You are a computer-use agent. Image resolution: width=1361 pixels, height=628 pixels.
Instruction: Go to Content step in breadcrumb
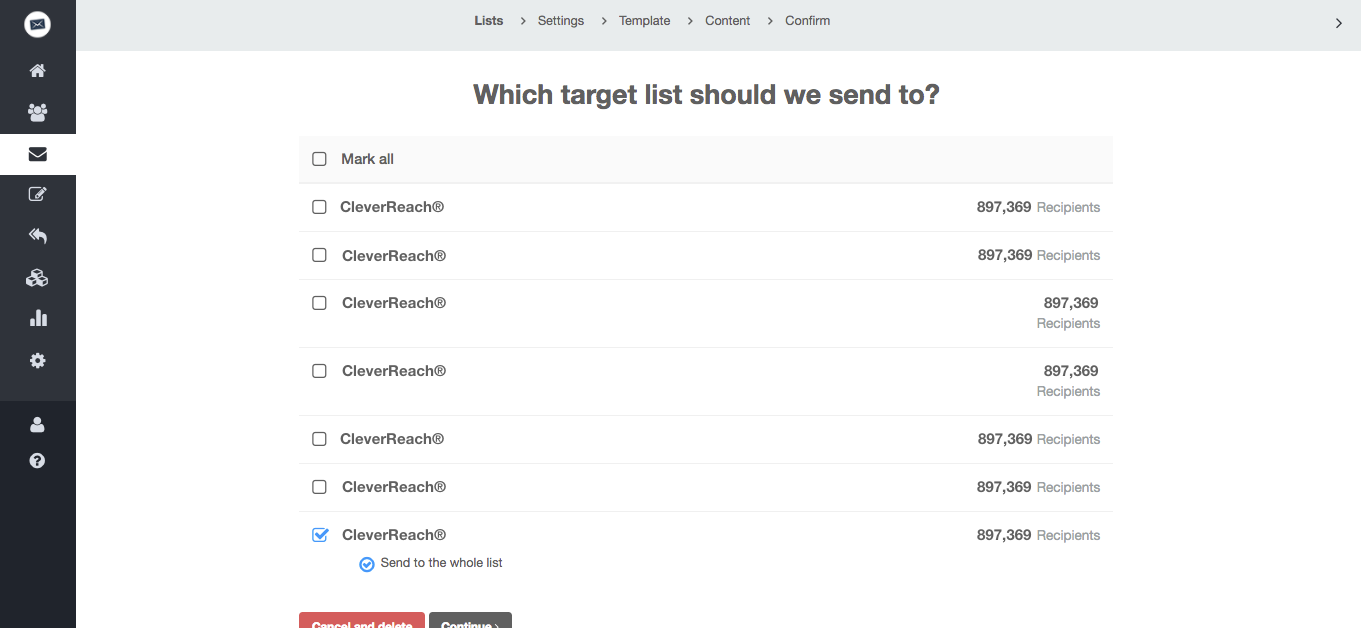(x=728, y=21)
